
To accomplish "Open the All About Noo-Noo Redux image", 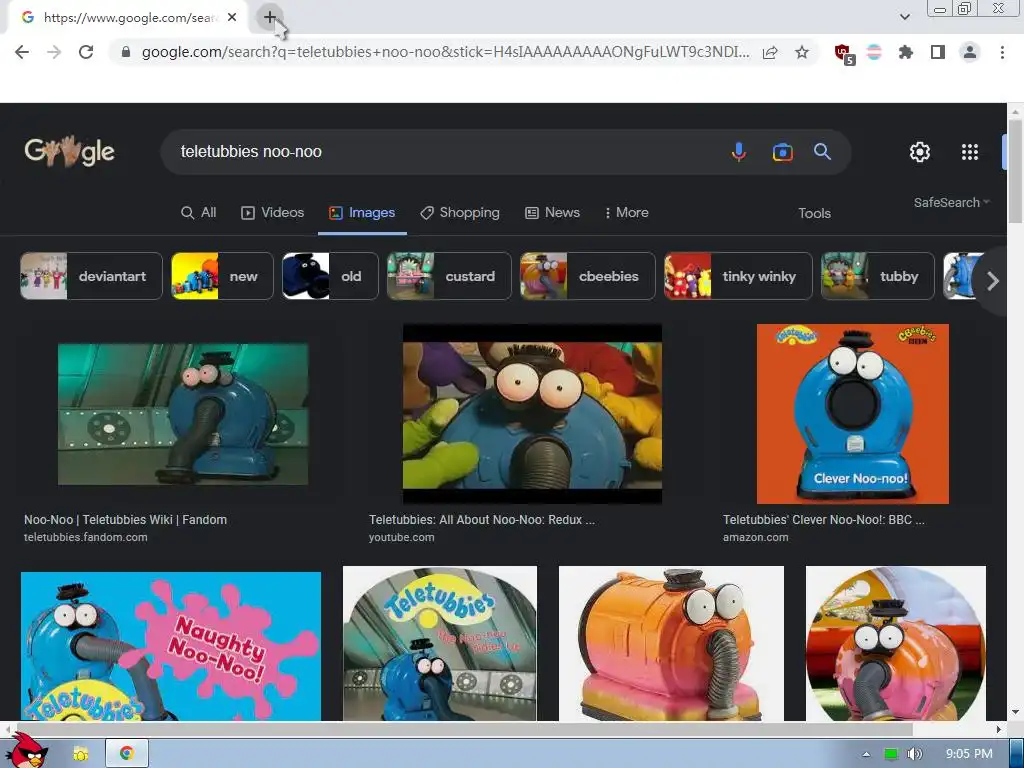I will 532,414.
